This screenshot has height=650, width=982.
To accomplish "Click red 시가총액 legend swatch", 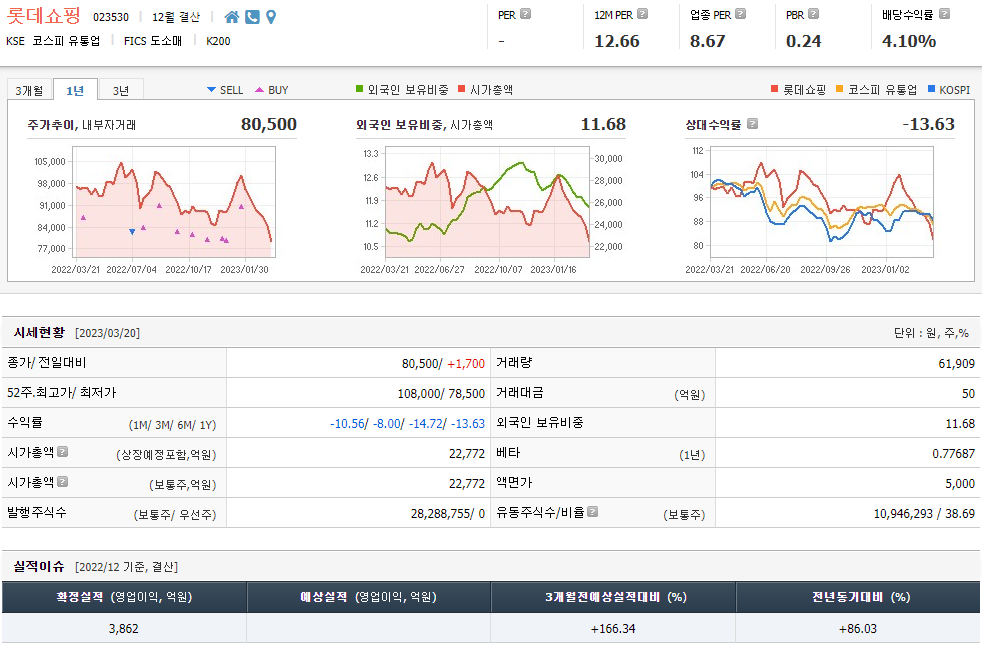I will (x=462, y=89).
